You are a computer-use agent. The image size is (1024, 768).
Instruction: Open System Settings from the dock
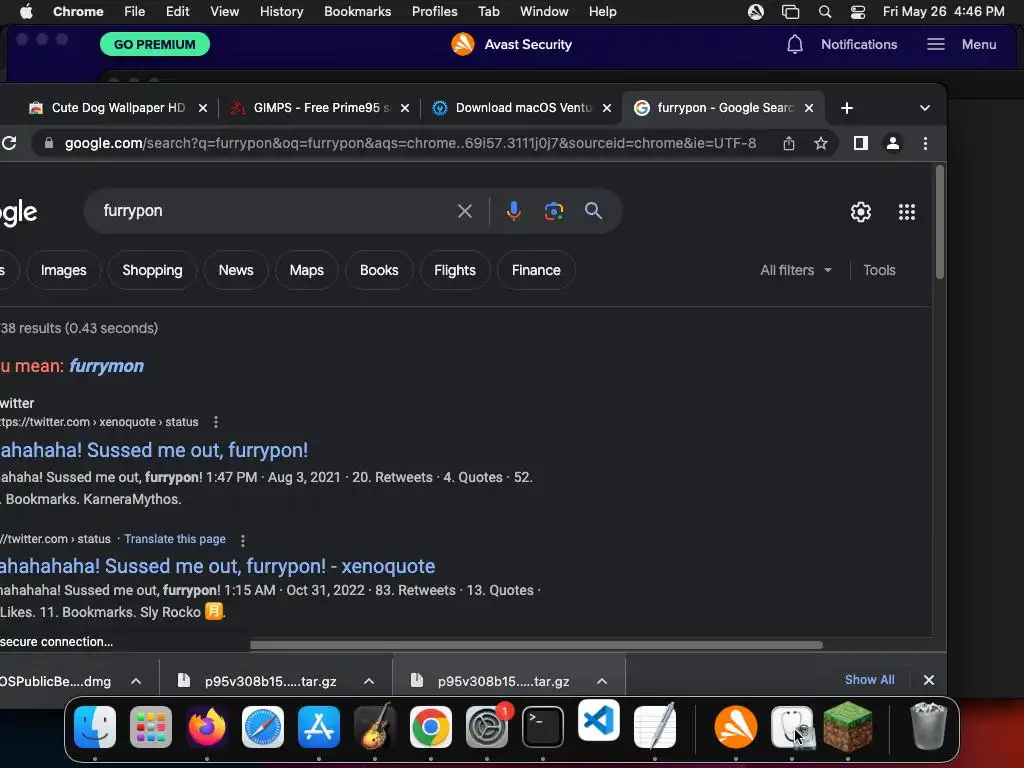pyautogui.click(x=487, y=726)
